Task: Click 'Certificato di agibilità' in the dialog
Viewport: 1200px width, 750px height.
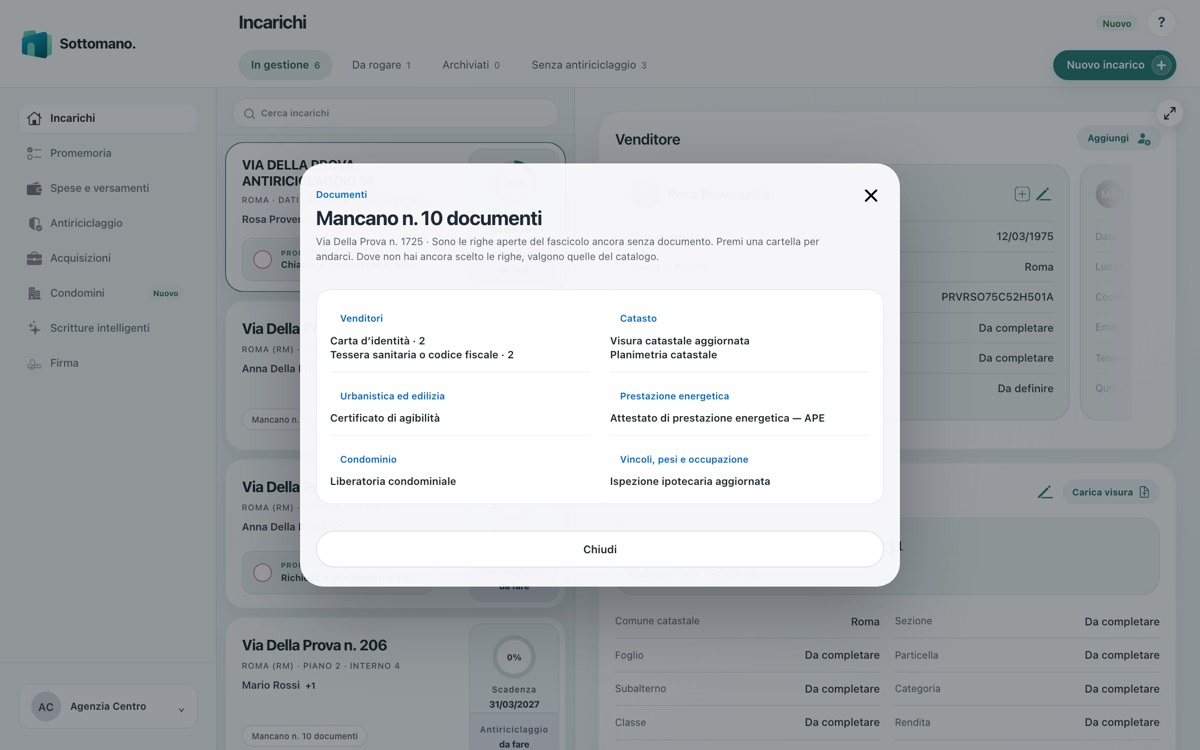Action: point(385,418)
